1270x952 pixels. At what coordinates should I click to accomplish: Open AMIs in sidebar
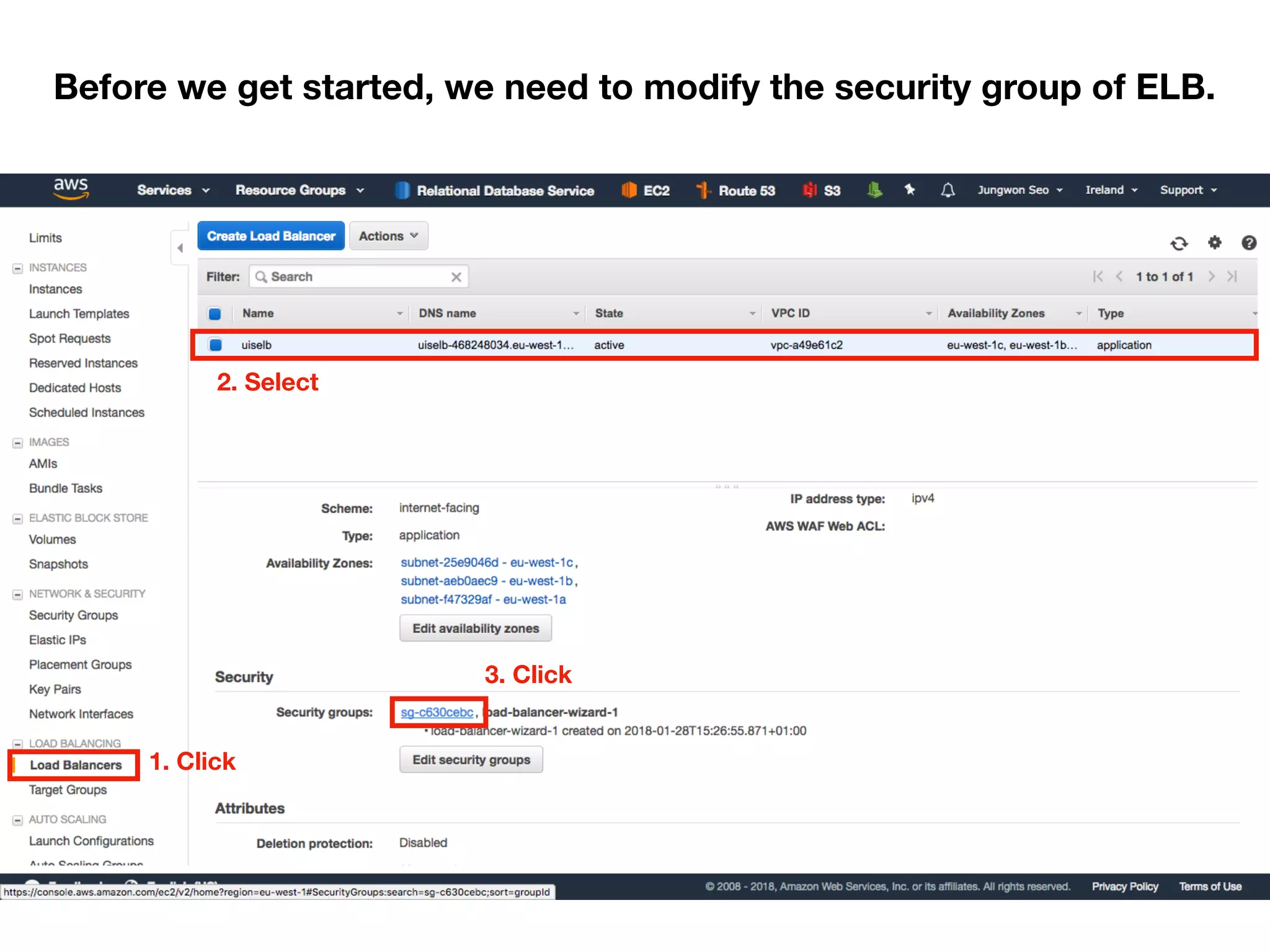(43, 464)
